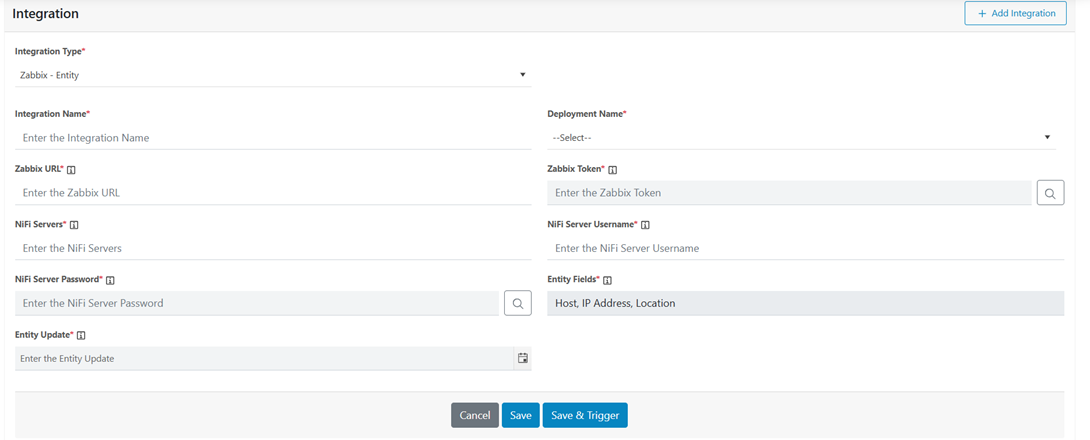Expand the Deployment Name select dropdown
Viewport: 1090px width, 440px height.
(x=800, y=138)
